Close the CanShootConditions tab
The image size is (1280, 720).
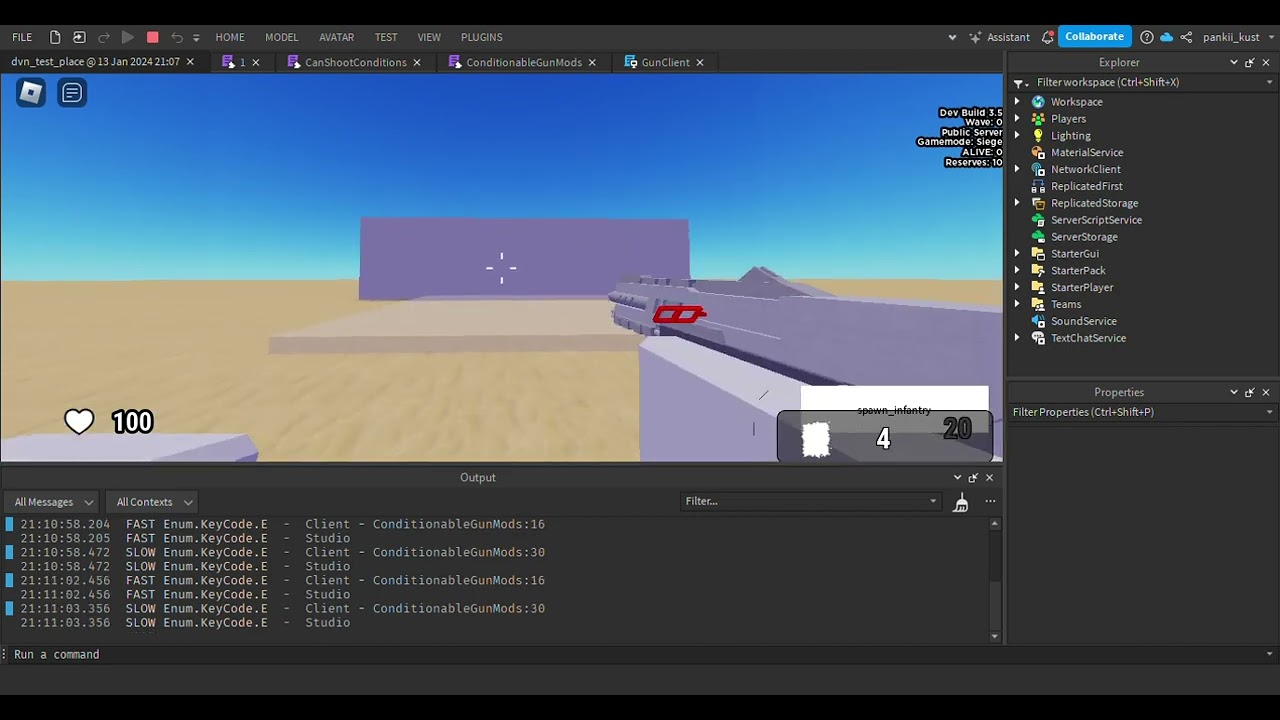point(417,62)
